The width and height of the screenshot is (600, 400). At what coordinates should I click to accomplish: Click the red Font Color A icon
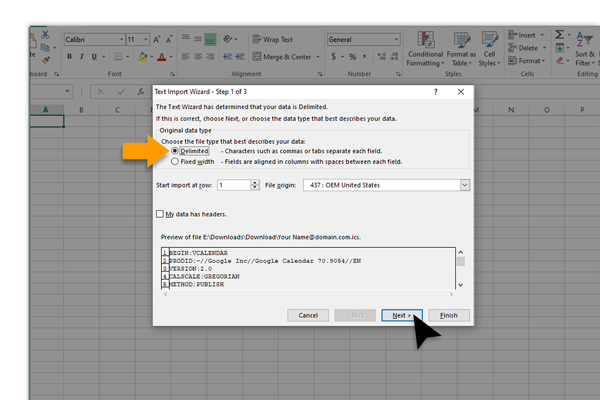click(x=162, y=57)
